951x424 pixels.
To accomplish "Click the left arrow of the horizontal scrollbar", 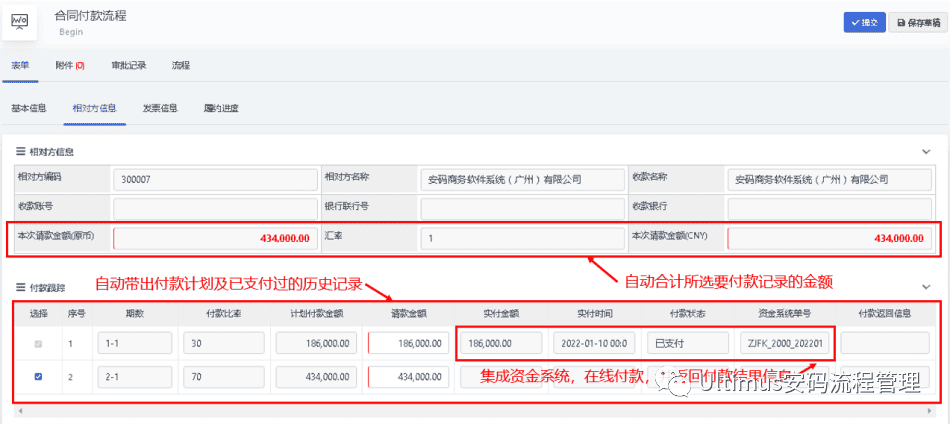I will click(x=19, y=411).
